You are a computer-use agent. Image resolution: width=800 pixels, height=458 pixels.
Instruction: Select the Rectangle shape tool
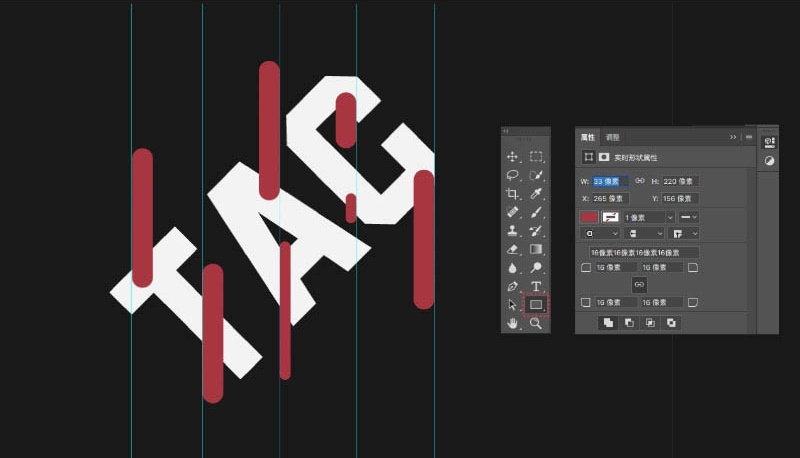pos(536,304)
